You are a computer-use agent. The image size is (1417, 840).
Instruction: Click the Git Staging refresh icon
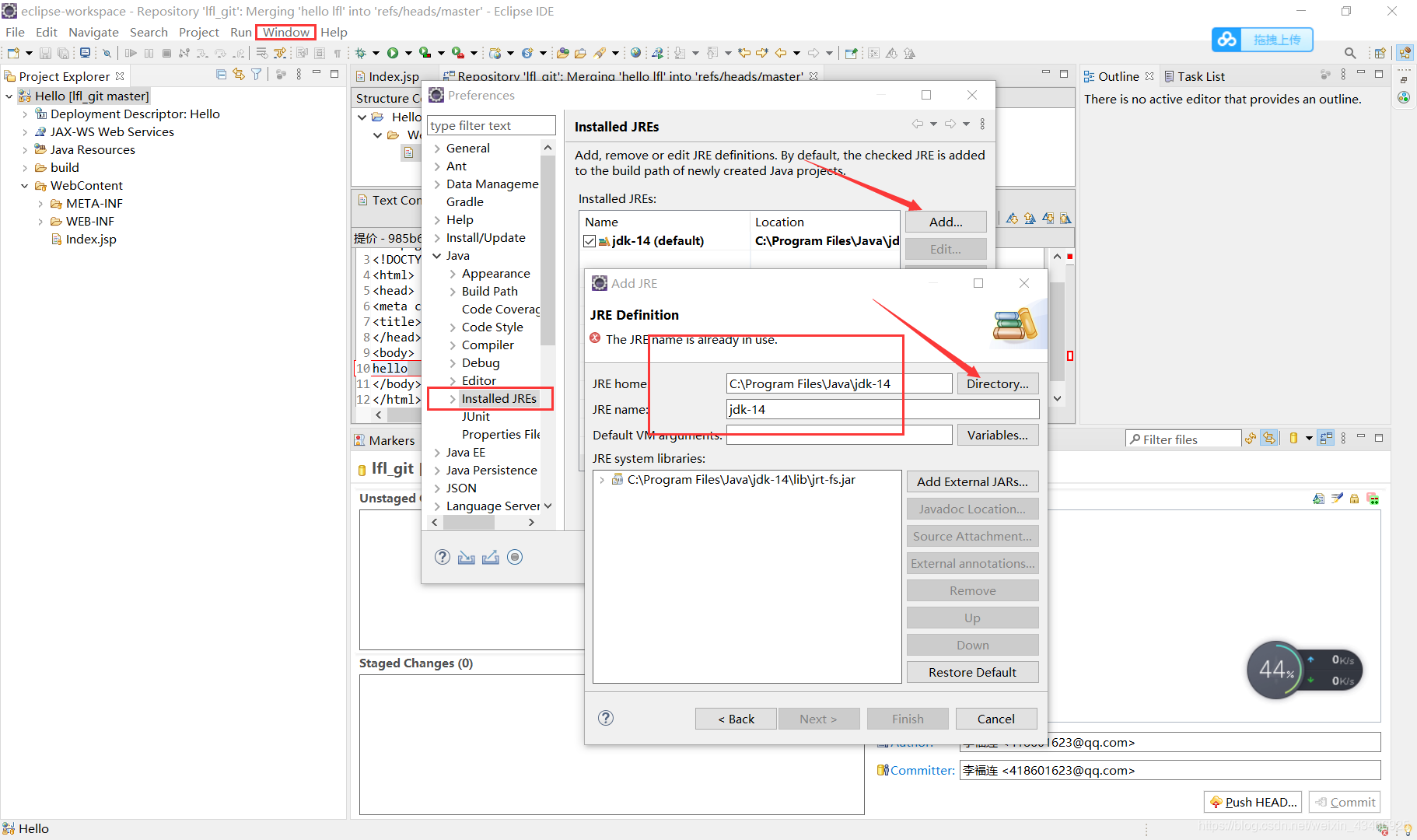click(x=1251, y=439)
